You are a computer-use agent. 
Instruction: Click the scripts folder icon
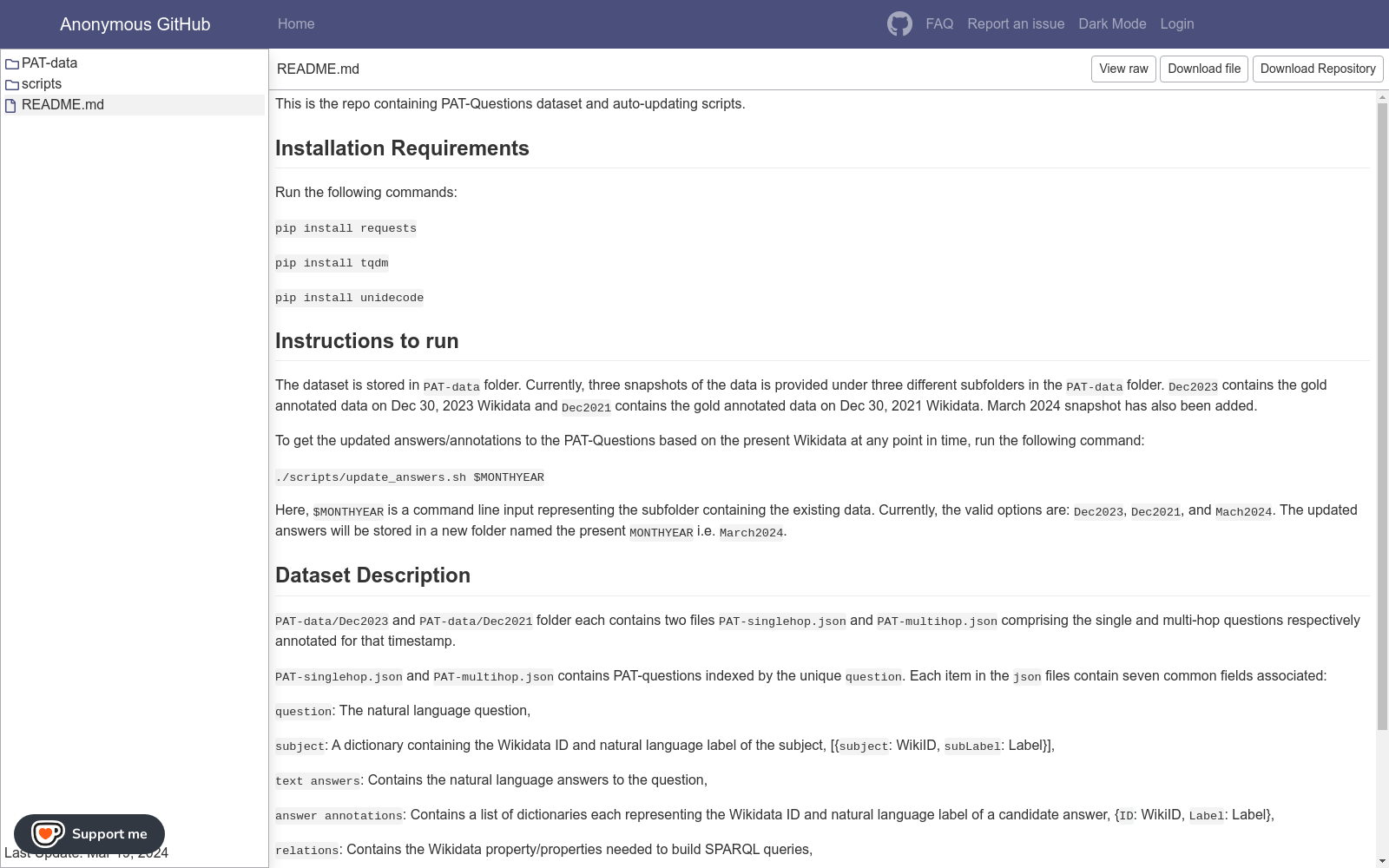[12, 84]
